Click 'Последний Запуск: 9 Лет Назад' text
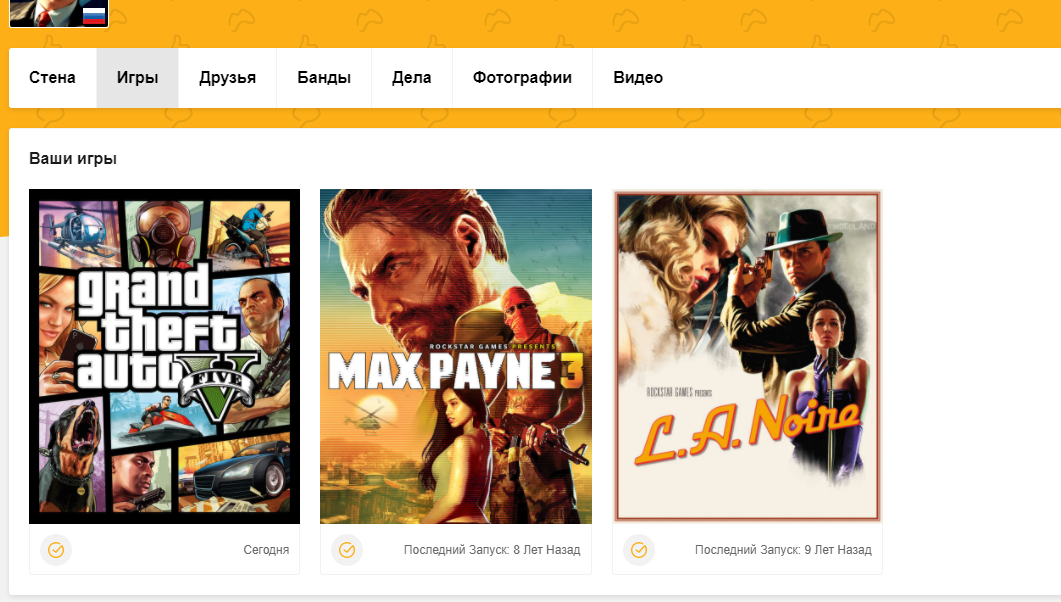1061x602 pixels. tap(783, 550)
